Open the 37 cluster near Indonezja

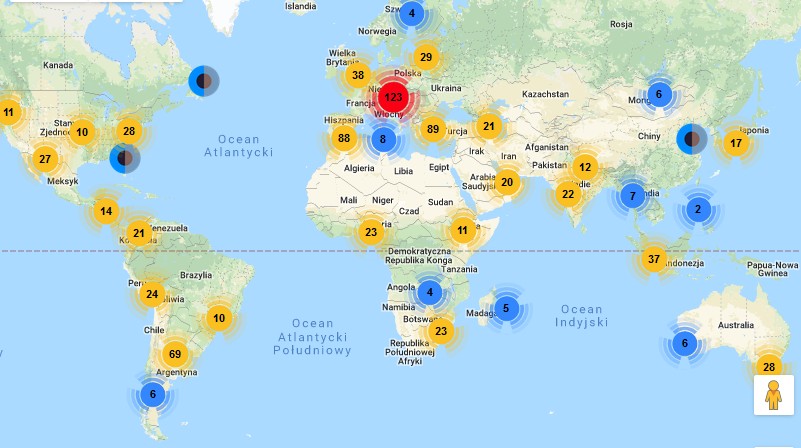tap(654, 259)
